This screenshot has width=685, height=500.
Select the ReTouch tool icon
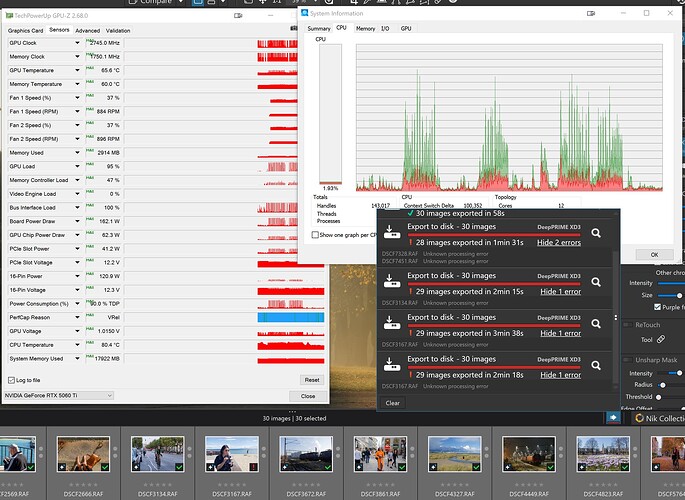point(661,339)
